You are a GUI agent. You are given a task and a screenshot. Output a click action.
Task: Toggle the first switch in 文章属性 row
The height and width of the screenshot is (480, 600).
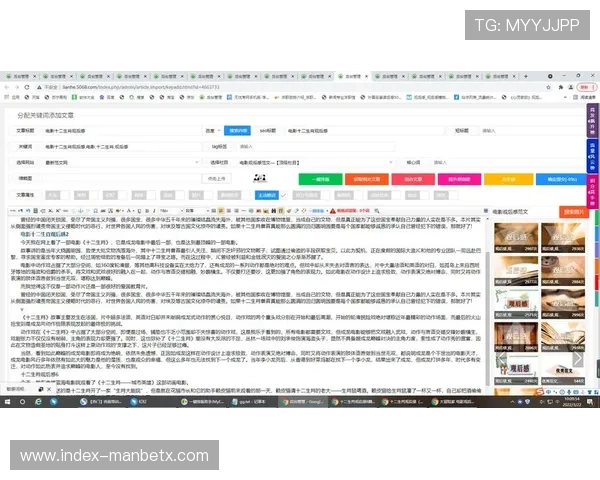click(x=57, y=195)
